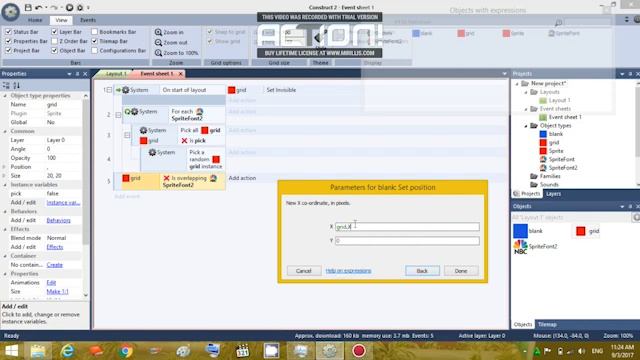Click the Back button in dialog
640x360 pixels.
tap(422, 271)
